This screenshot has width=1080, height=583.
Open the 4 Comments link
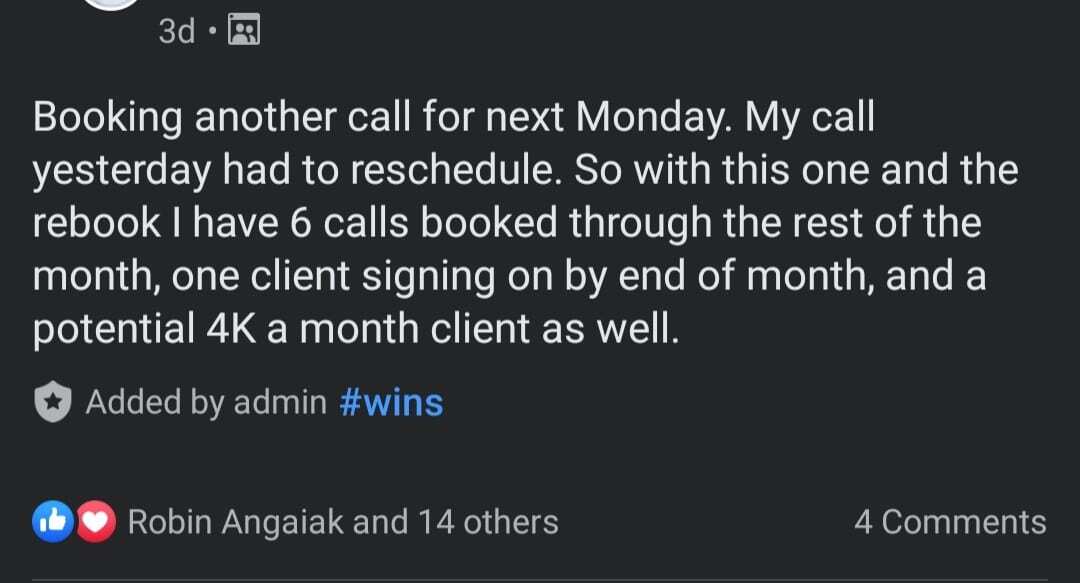(951, 522)
